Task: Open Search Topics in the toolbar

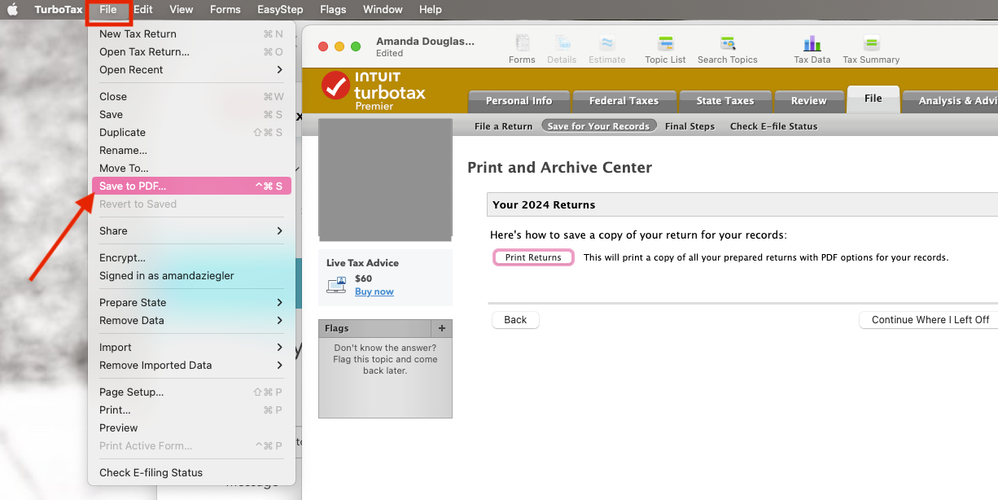Action: pyautogui.click(x=727, y=50)
